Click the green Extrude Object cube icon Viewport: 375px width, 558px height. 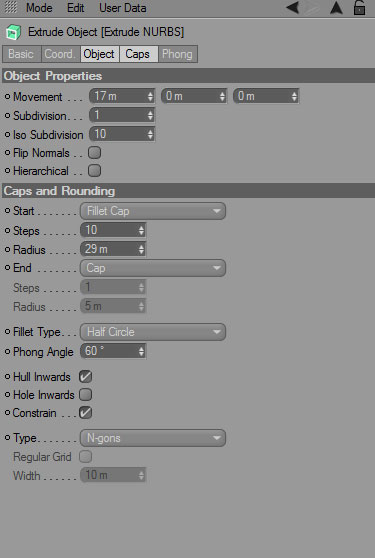(x=13, y=32)
